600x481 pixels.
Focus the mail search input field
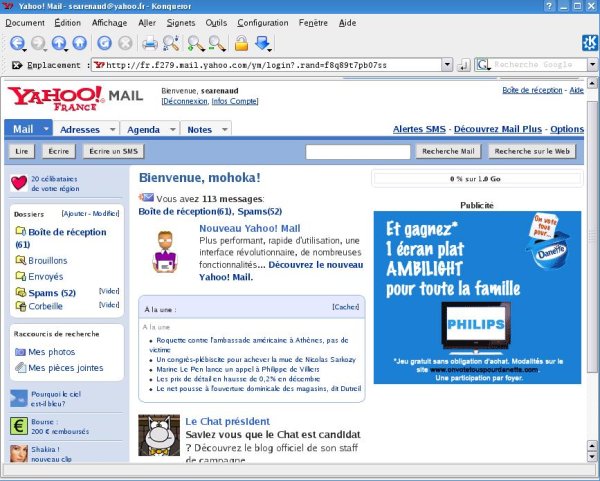tap(358, 152)
